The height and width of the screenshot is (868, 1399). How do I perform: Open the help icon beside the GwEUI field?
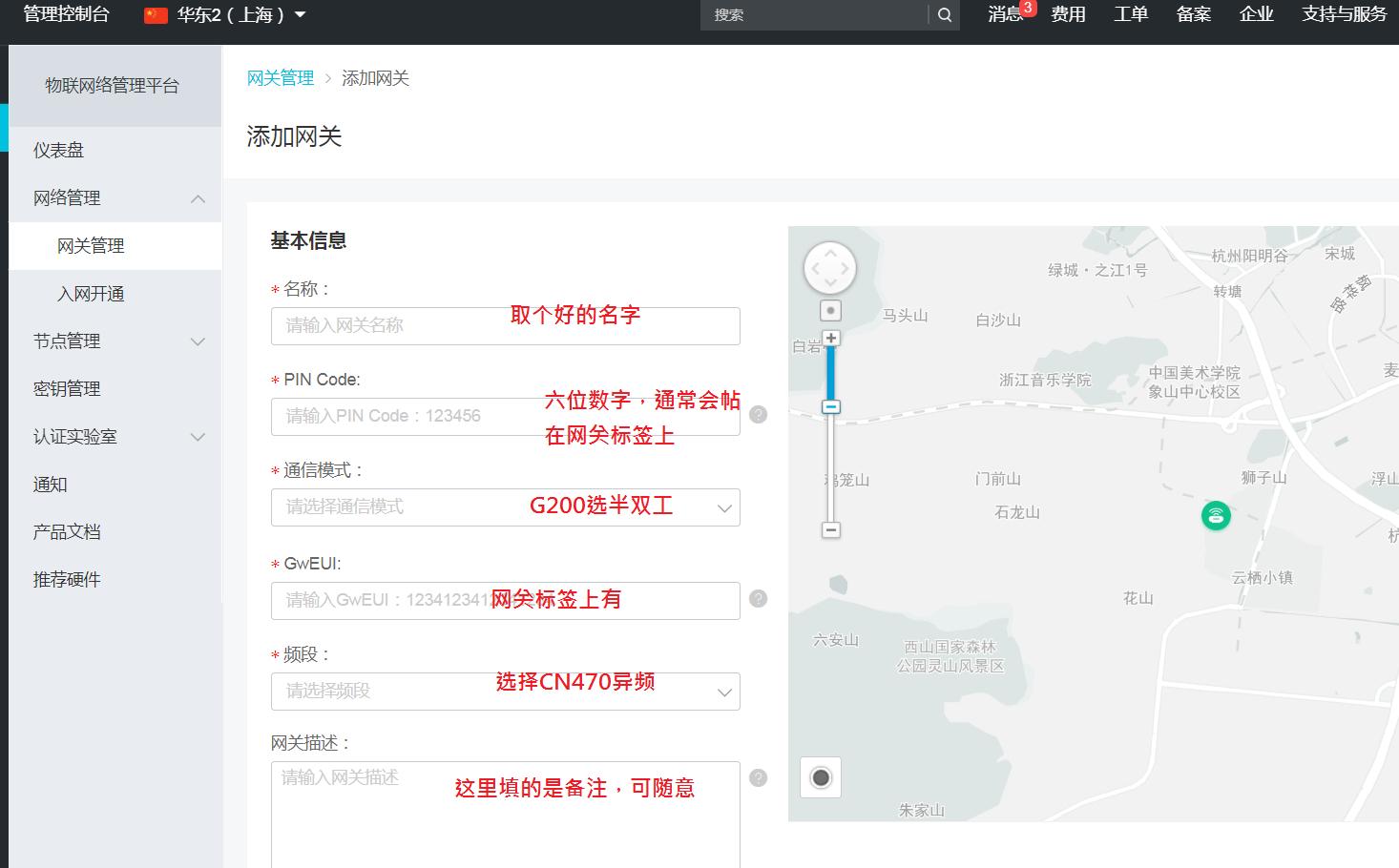758,600
